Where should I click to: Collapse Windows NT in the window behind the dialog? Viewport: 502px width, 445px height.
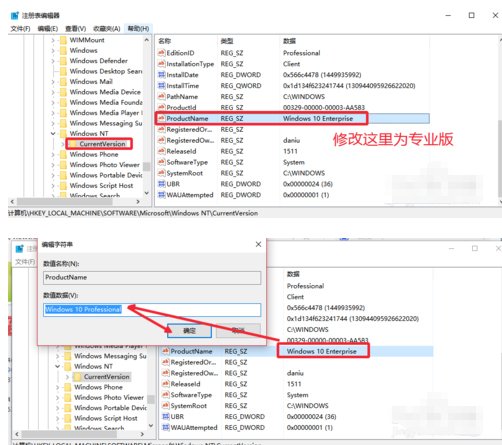click(x=57, y=366)
